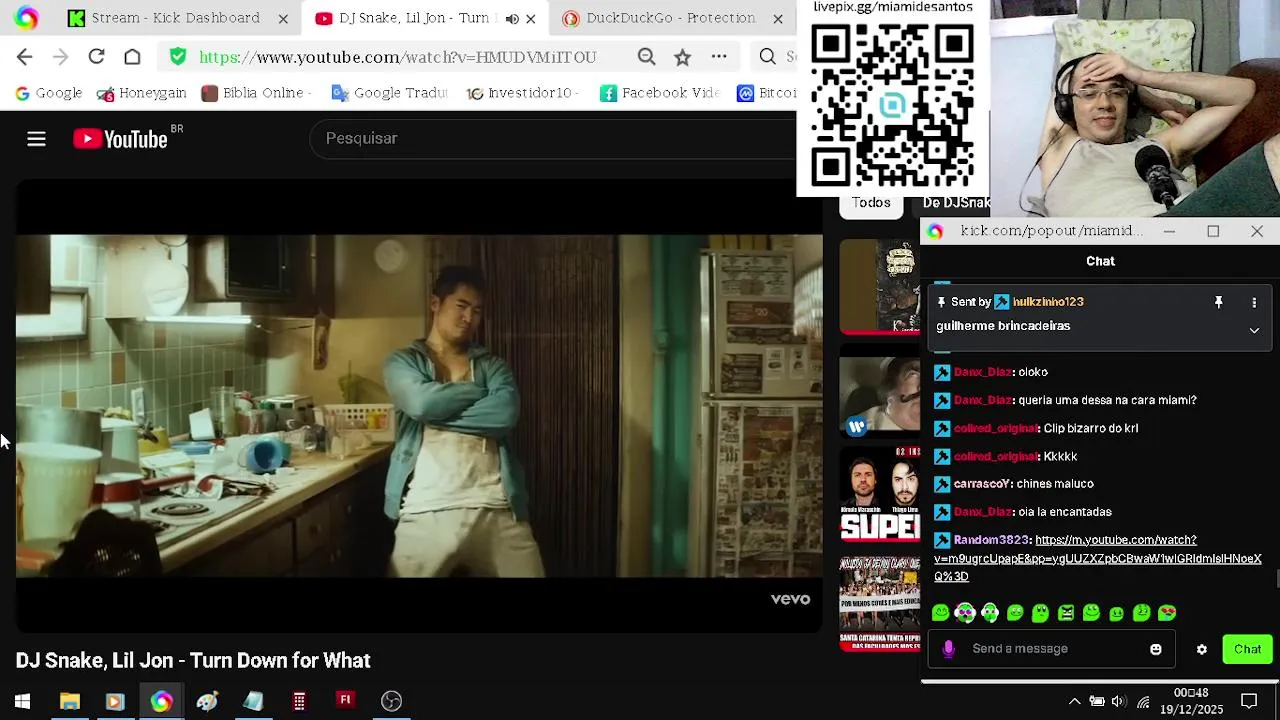Screen dimensions: 1280x720
Task: Open the browser logo menu beside the tabs
Action: click(x=26, y=18)
